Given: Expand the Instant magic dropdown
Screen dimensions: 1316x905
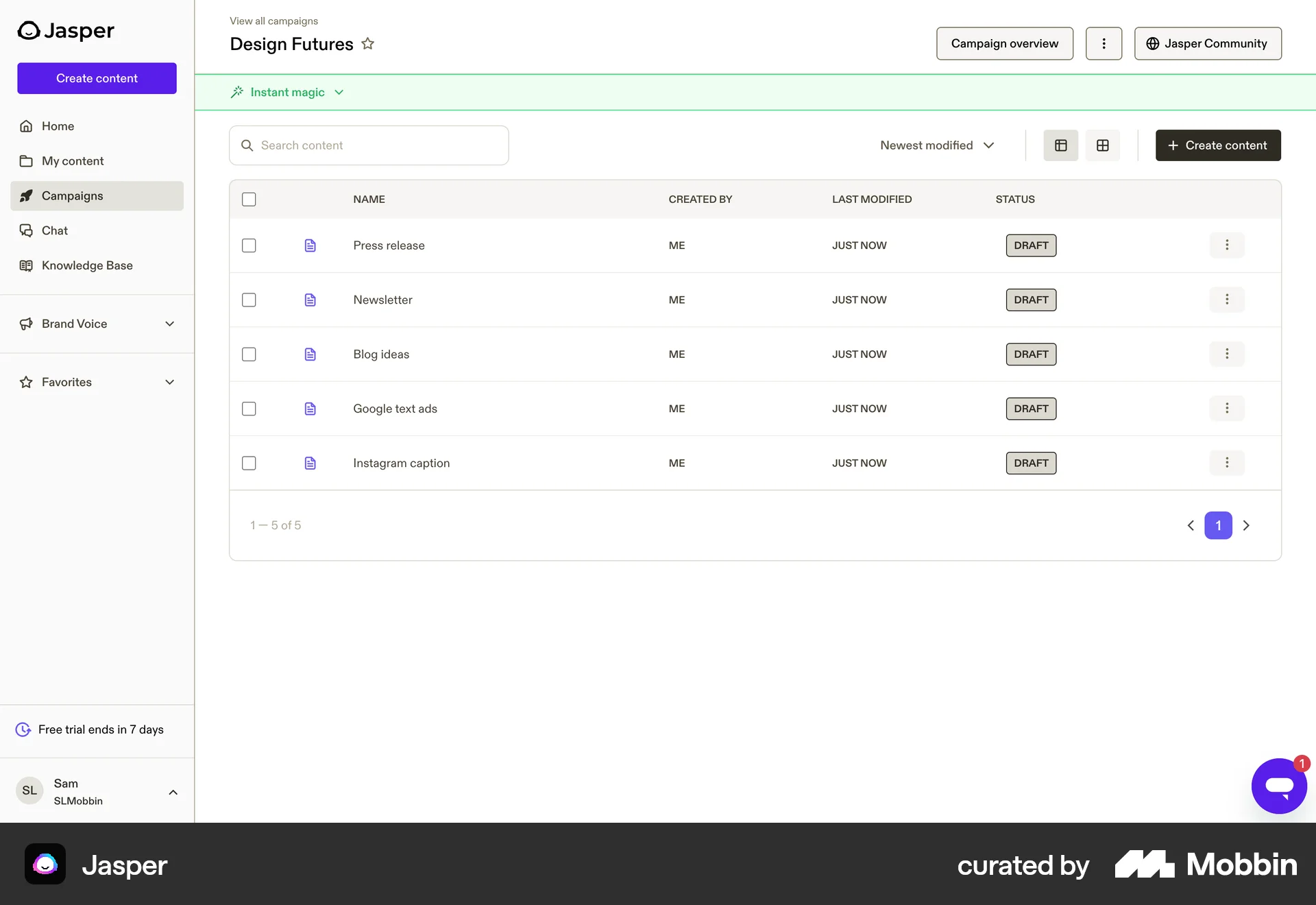Looking at the screenshot, I should [x=339, y=92].
